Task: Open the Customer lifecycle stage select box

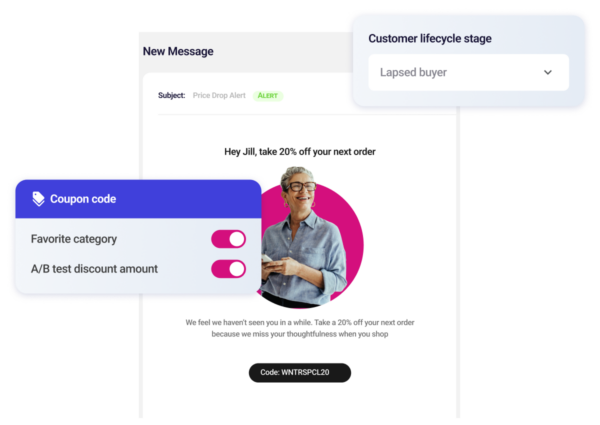Action: coord(468,72)
